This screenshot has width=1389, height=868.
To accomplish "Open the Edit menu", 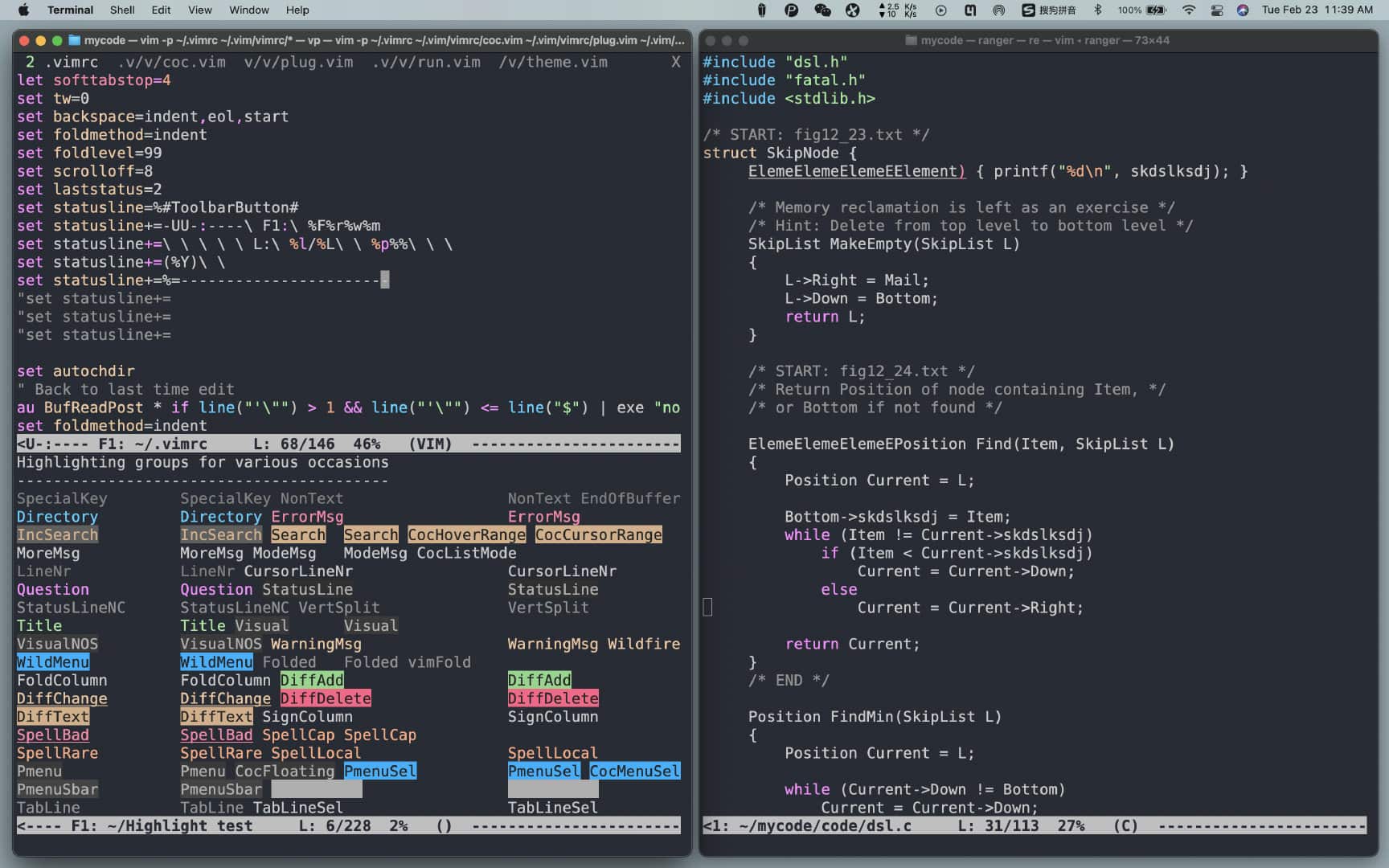I will click(161, 10).
